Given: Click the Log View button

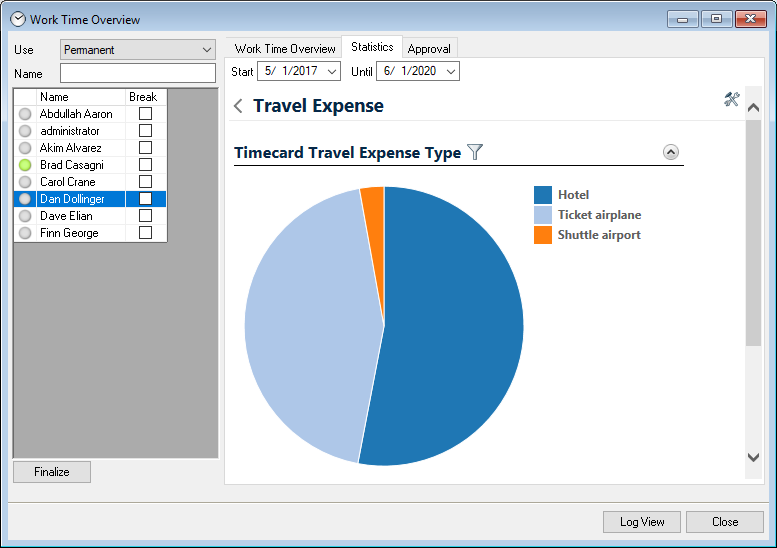Looking at the screenshot, I should pos(641,522).
